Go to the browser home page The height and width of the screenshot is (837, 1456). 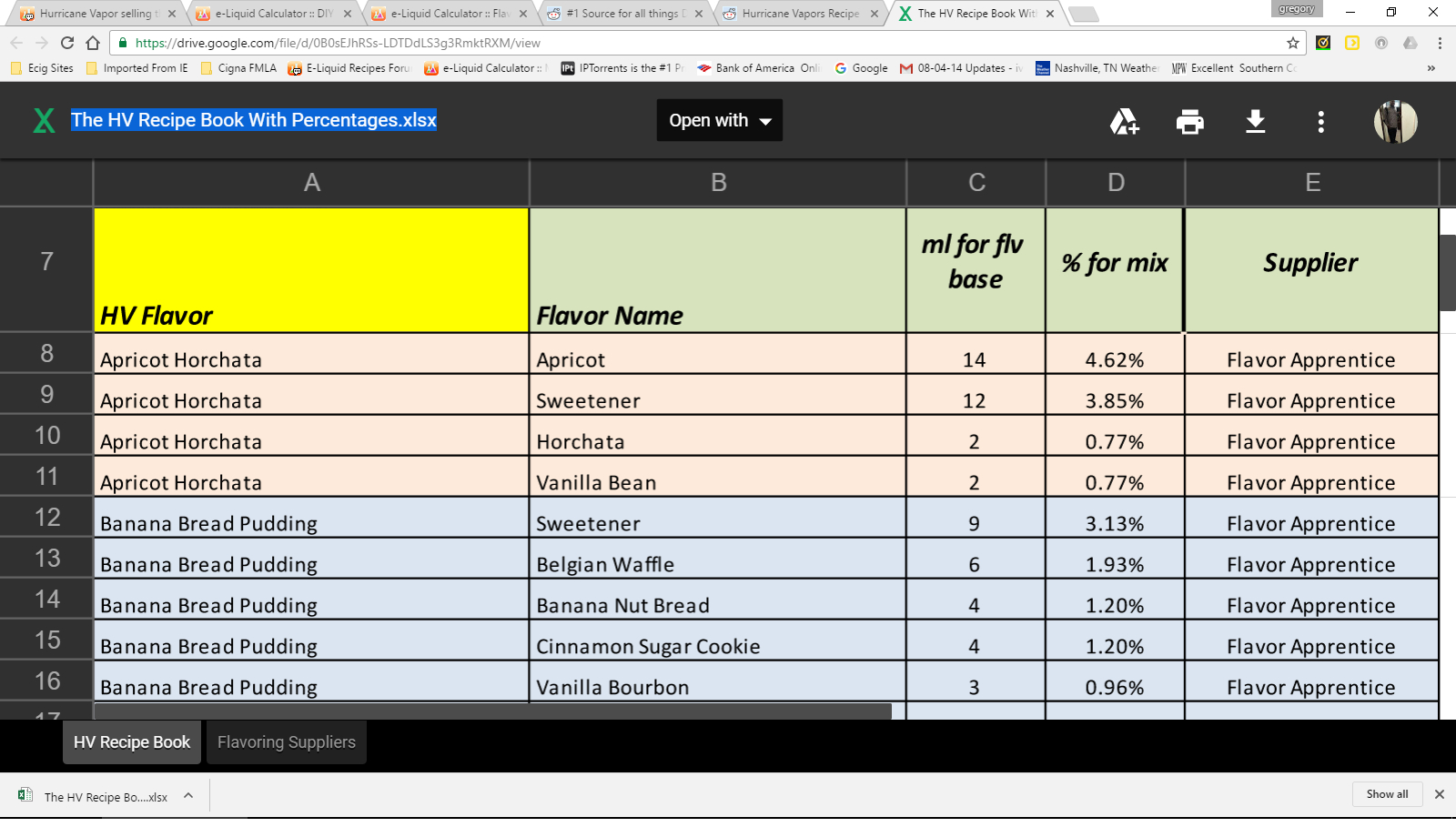click(x=93, y=43)
